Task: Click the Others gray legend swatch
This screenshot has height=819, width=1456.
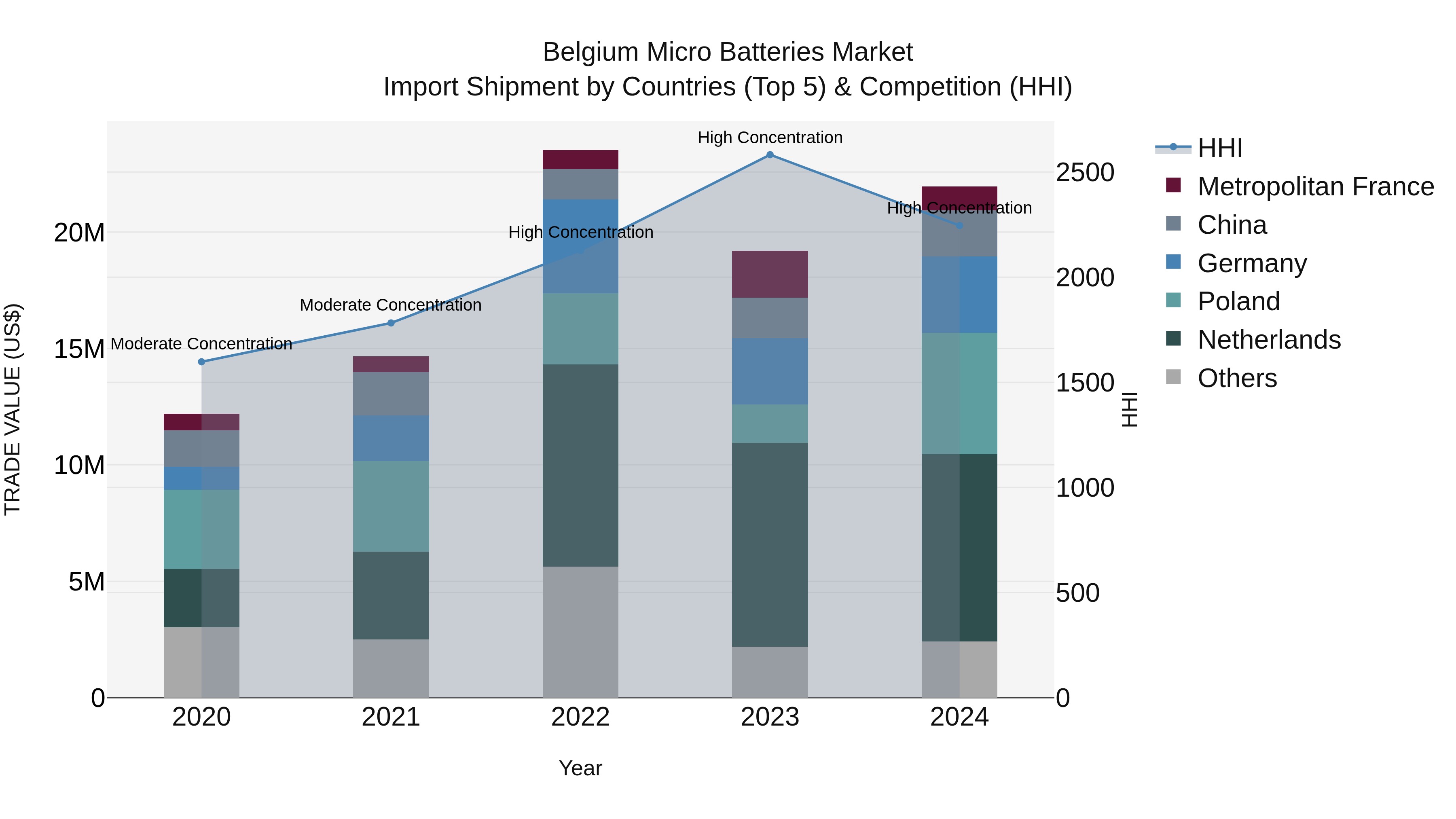Action: (1173, 377)
